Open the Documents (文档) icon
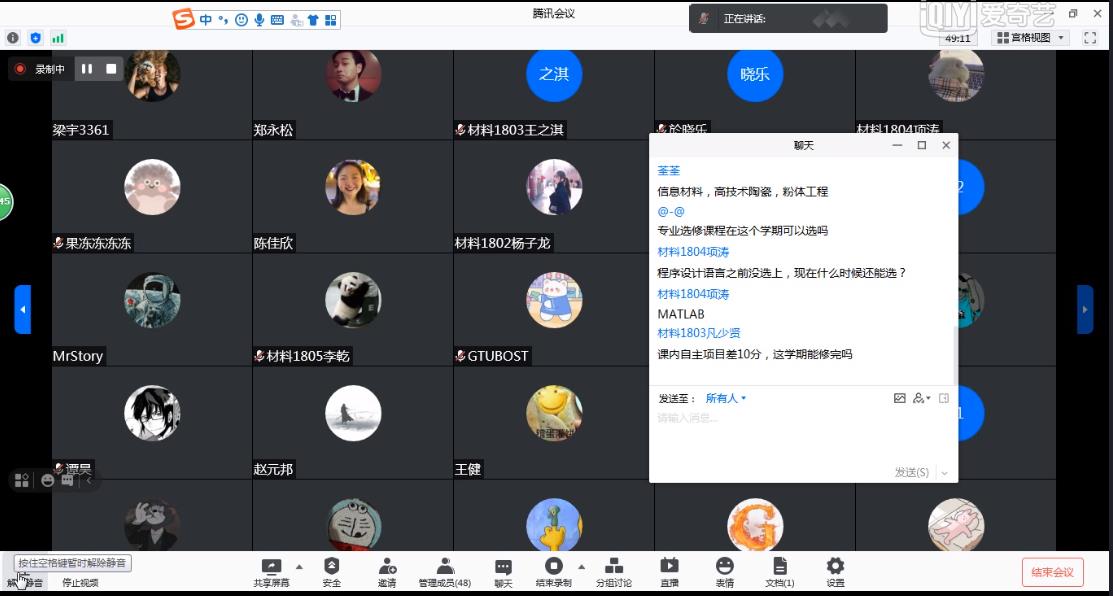The width and height of the screenshot is (1113, 596). coord(780,570)
